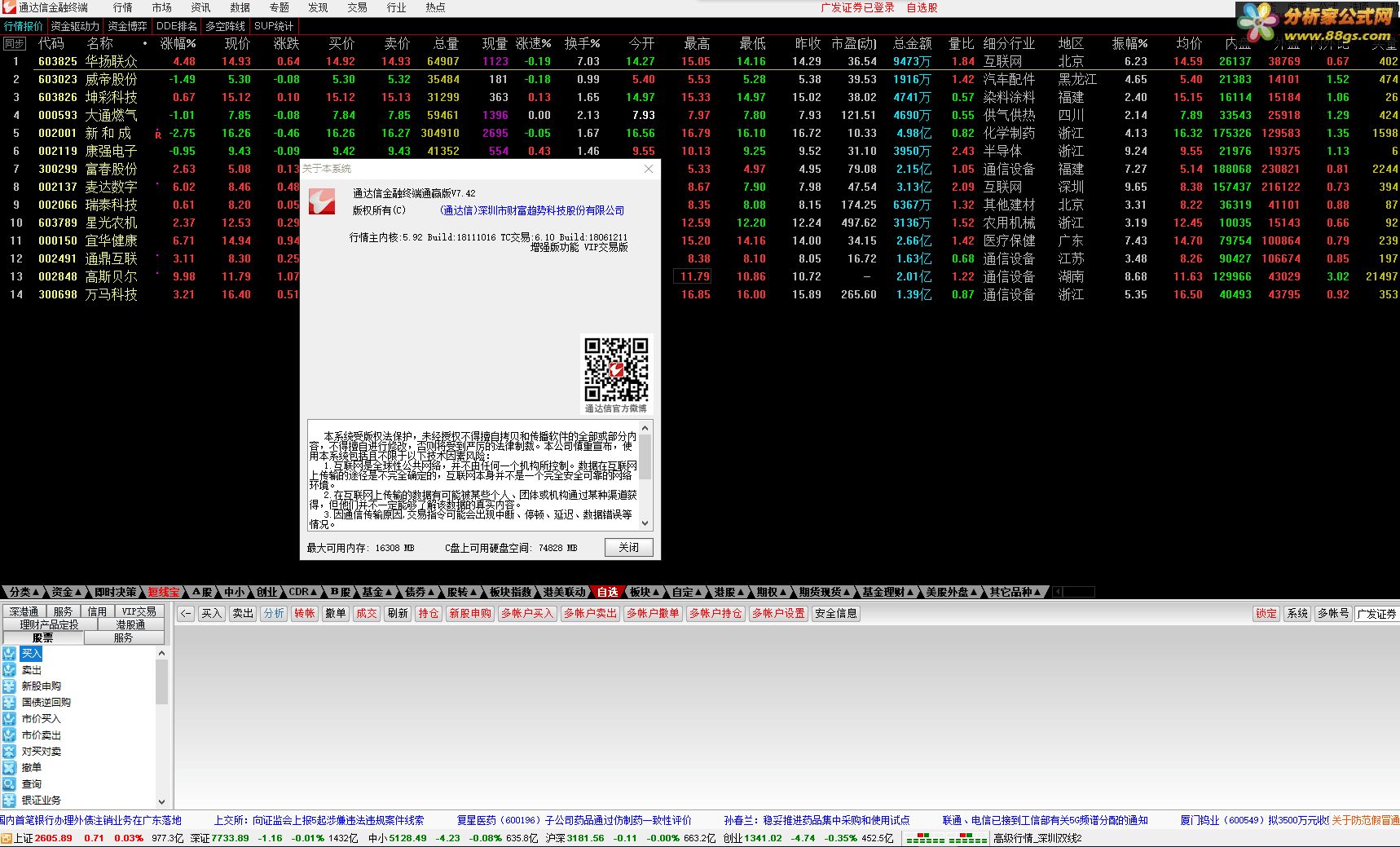Sort by the 总金额 column header
This screenshot has height=847, width=1400.
tap(913, 43)
